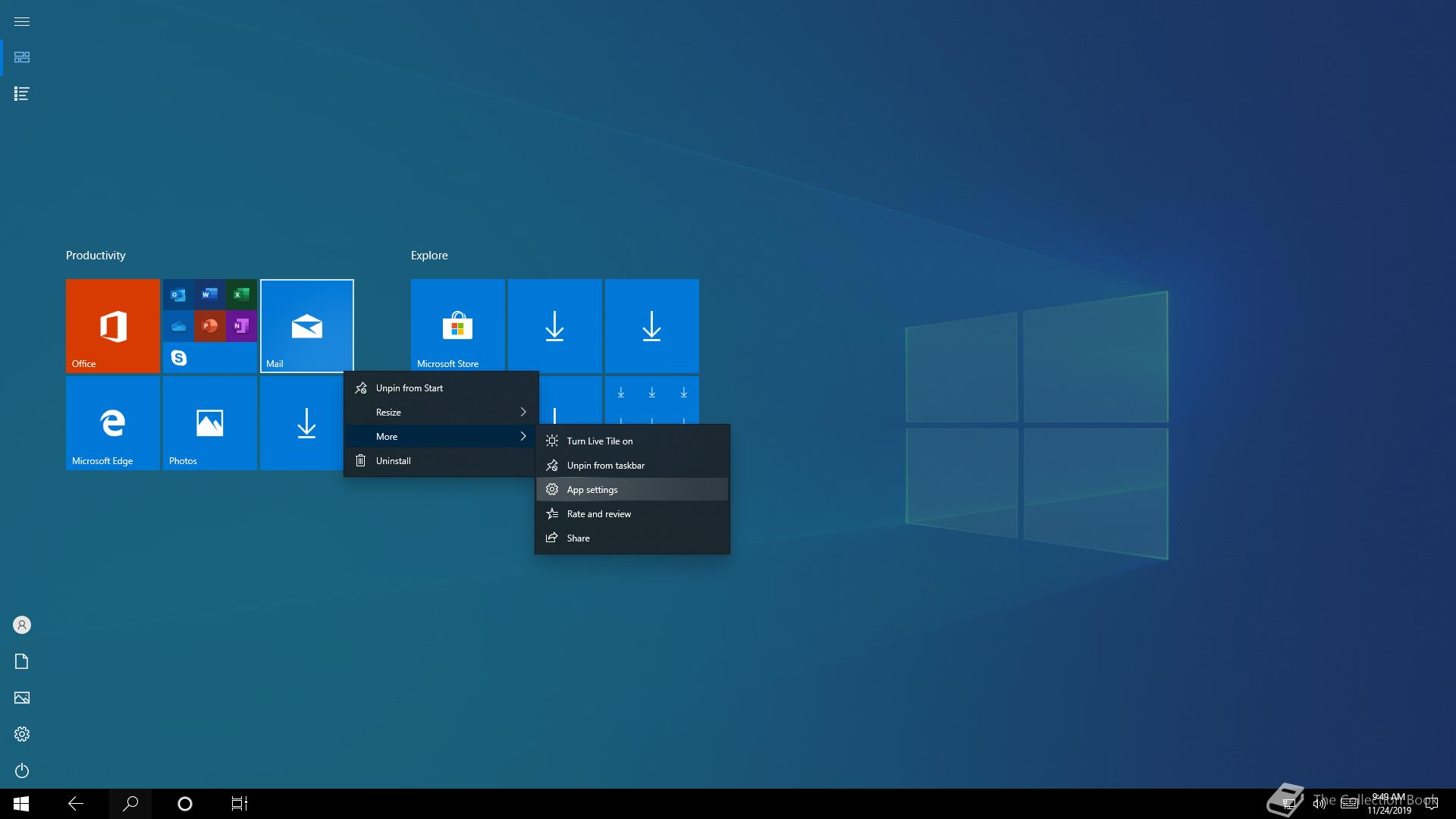The width and height of the screenshot is (1456, 819).
Task: Switch to pinned tiles view
Action: pos(22,58)
